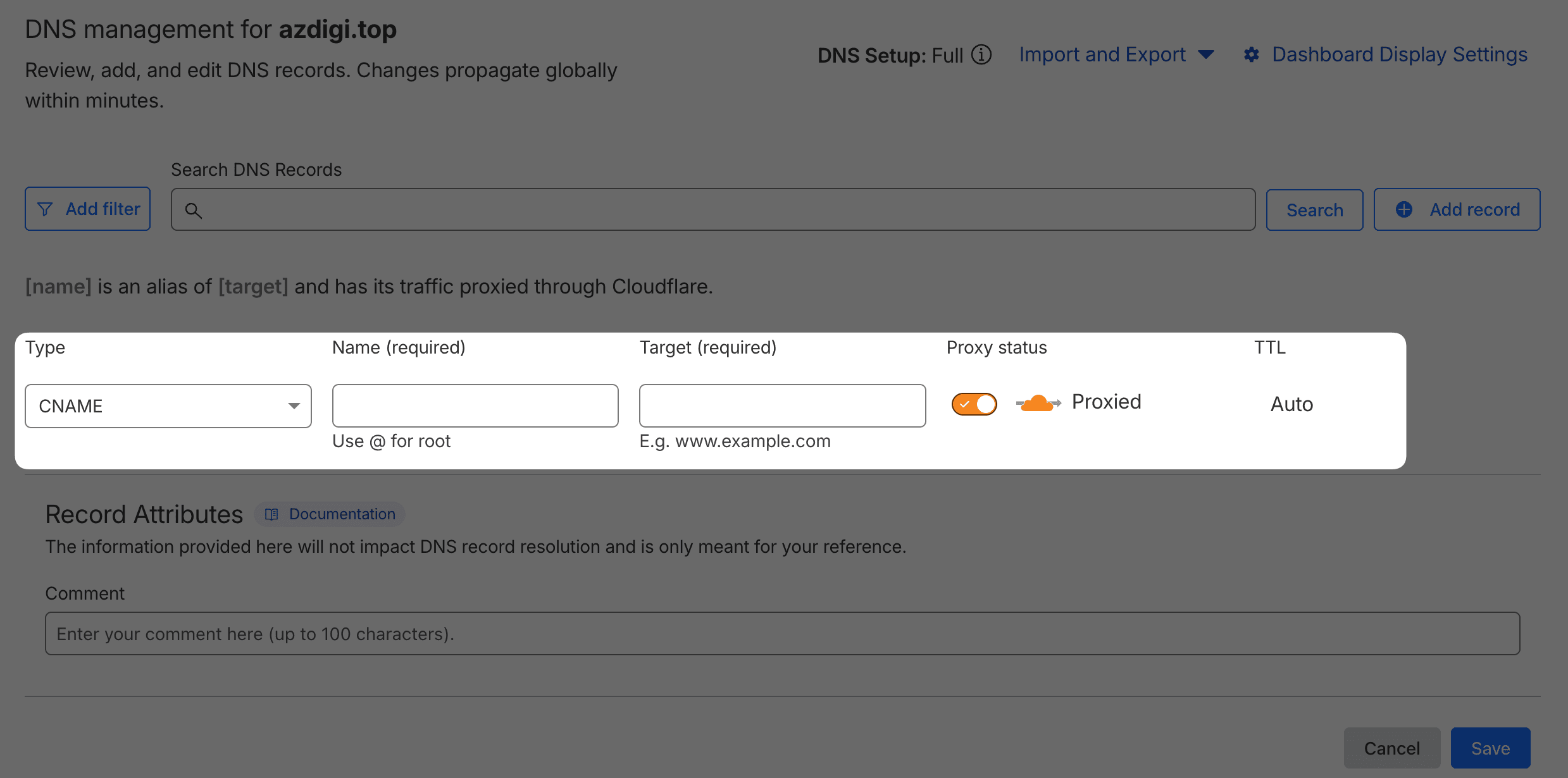Click the Add filter button
The height and width of the screenshot is (778, 1568).
(87, 209)
